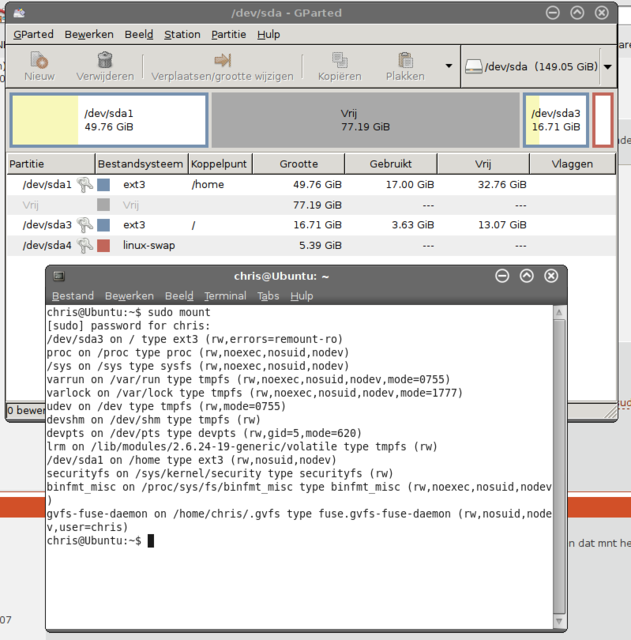
Task: Open the Partitie menu in GParted
Action: [x=228, y=34]
